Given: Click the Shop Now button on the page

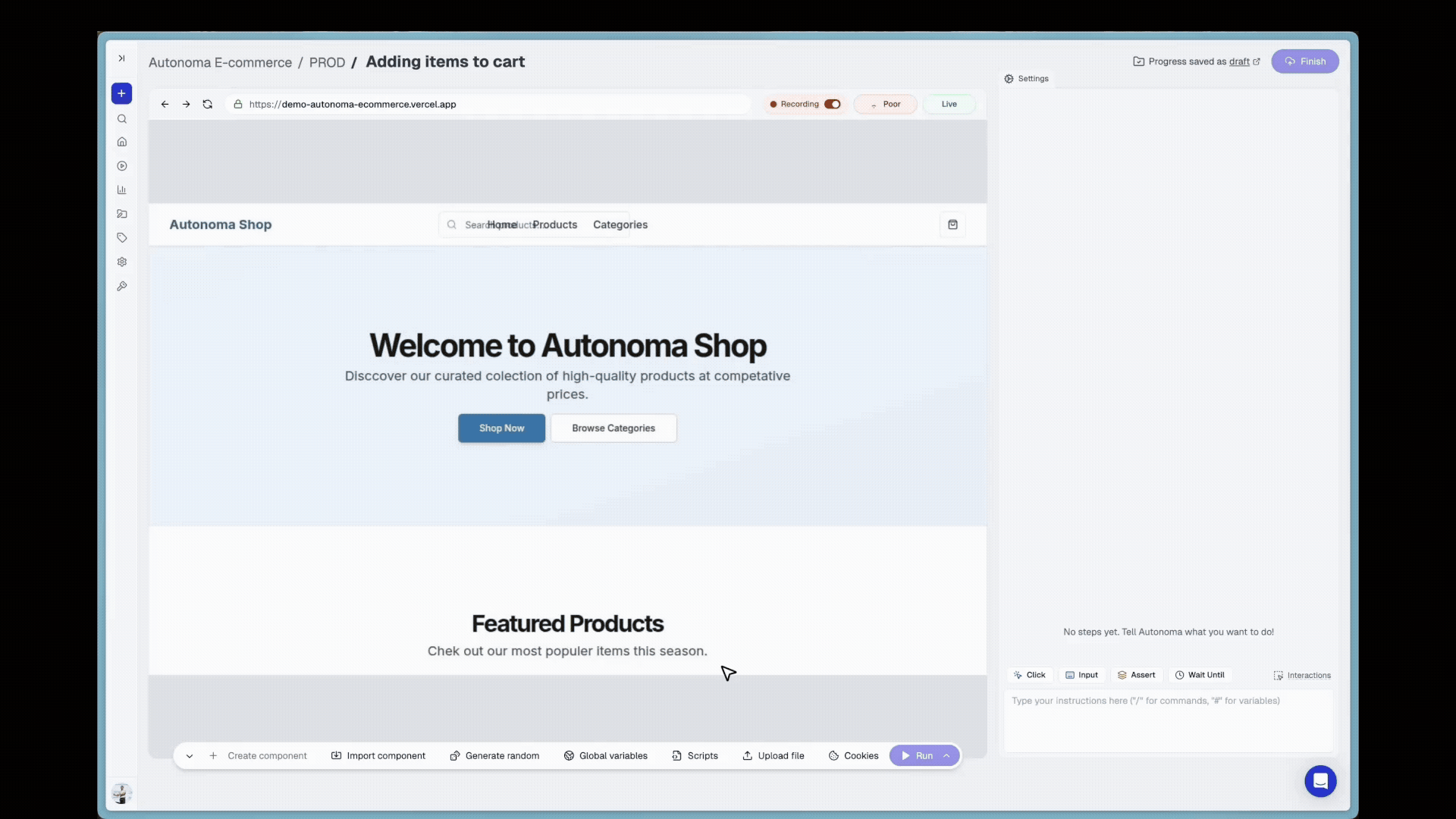Looking at the screenshot, I should 501,428.
